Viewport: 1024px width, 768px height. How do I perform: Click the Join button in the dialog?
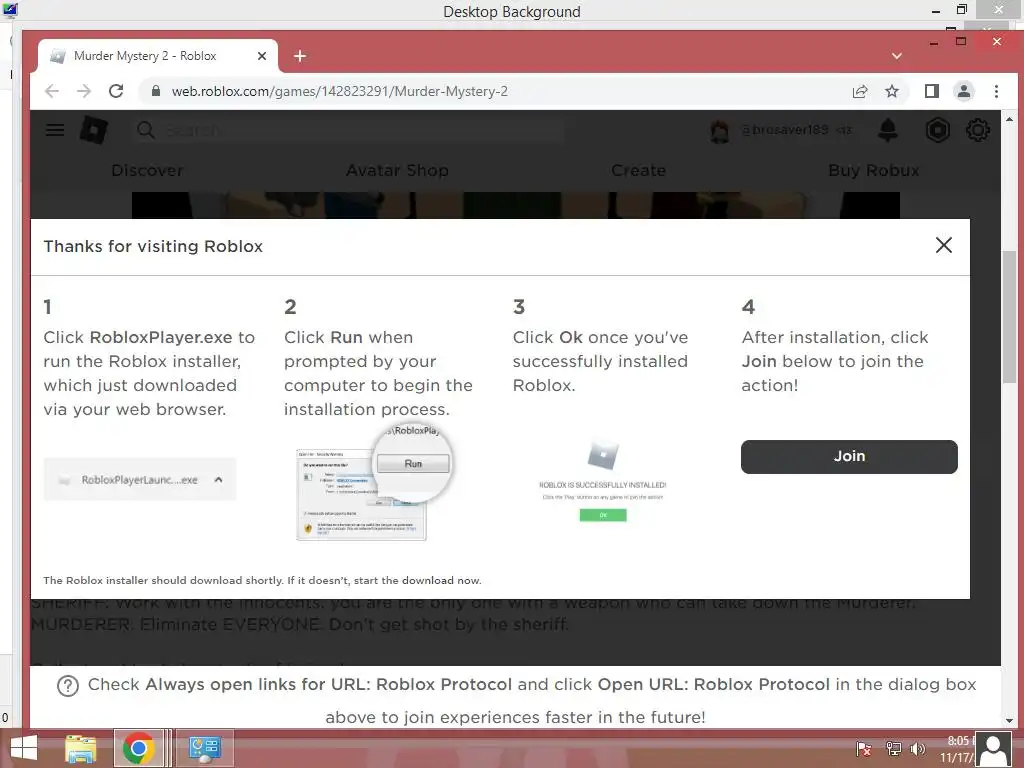(x=849, y=456)
